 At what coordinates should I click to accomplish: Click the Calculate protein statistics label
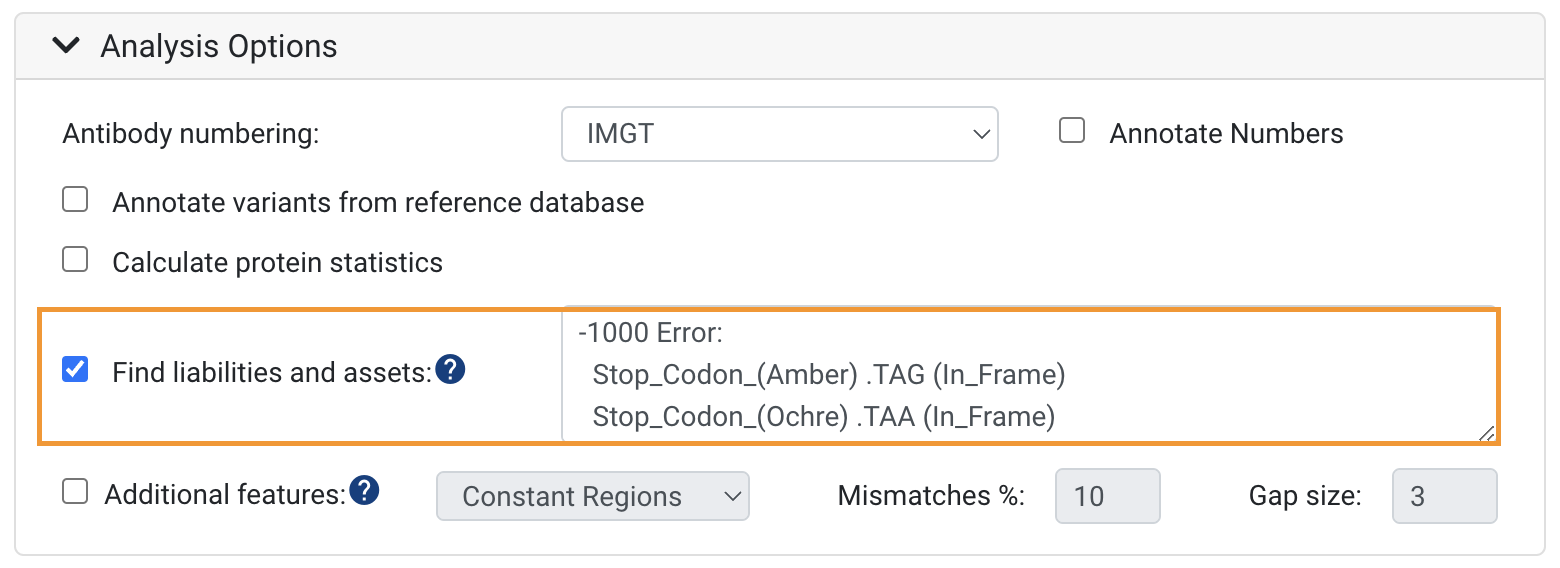click(277, 263)
